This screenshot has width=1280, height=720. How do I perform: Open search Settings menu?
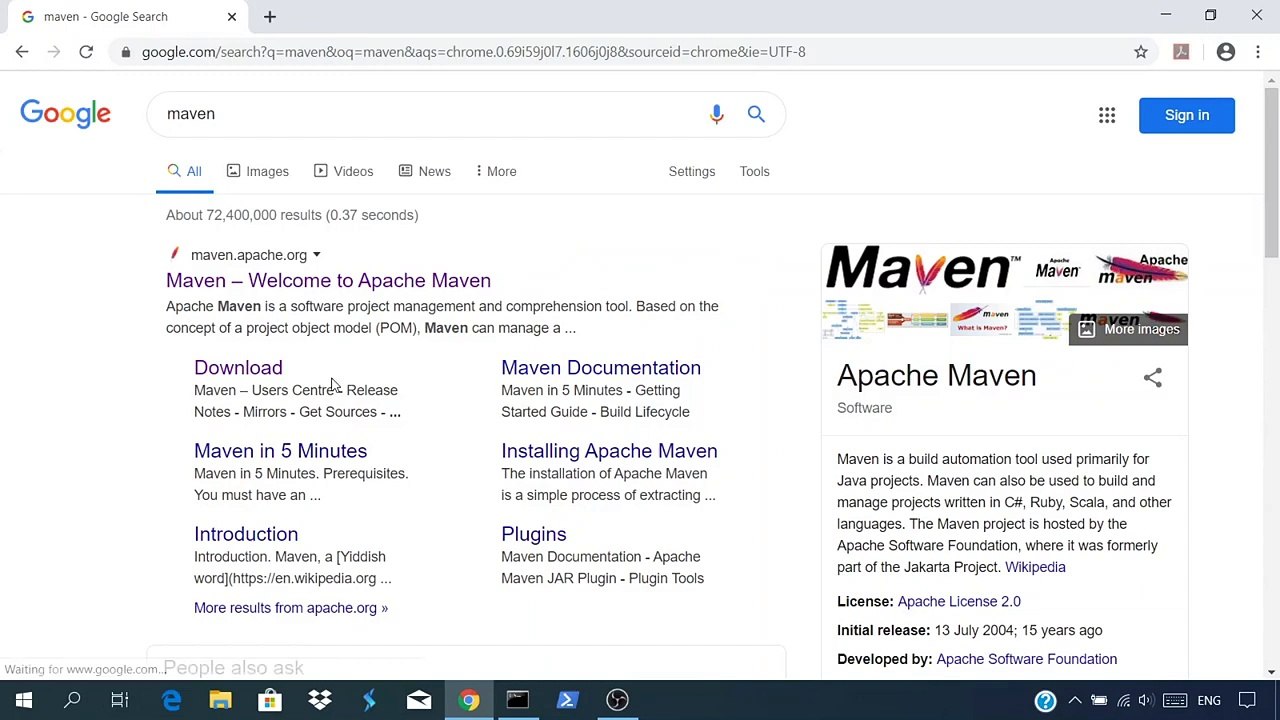[692, 171]
